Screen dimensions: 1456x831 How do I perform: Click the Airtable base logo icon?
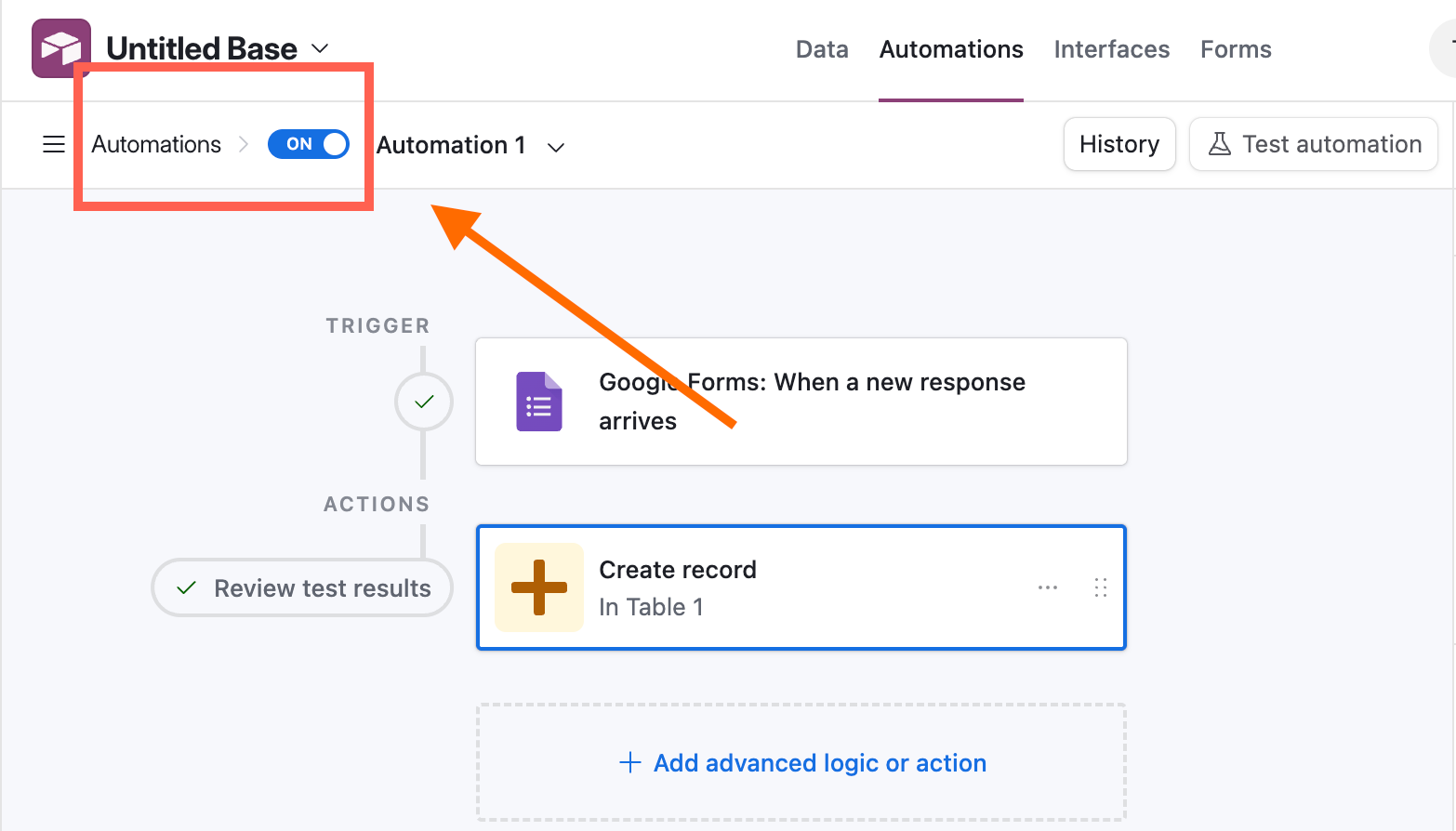[60, 47]
